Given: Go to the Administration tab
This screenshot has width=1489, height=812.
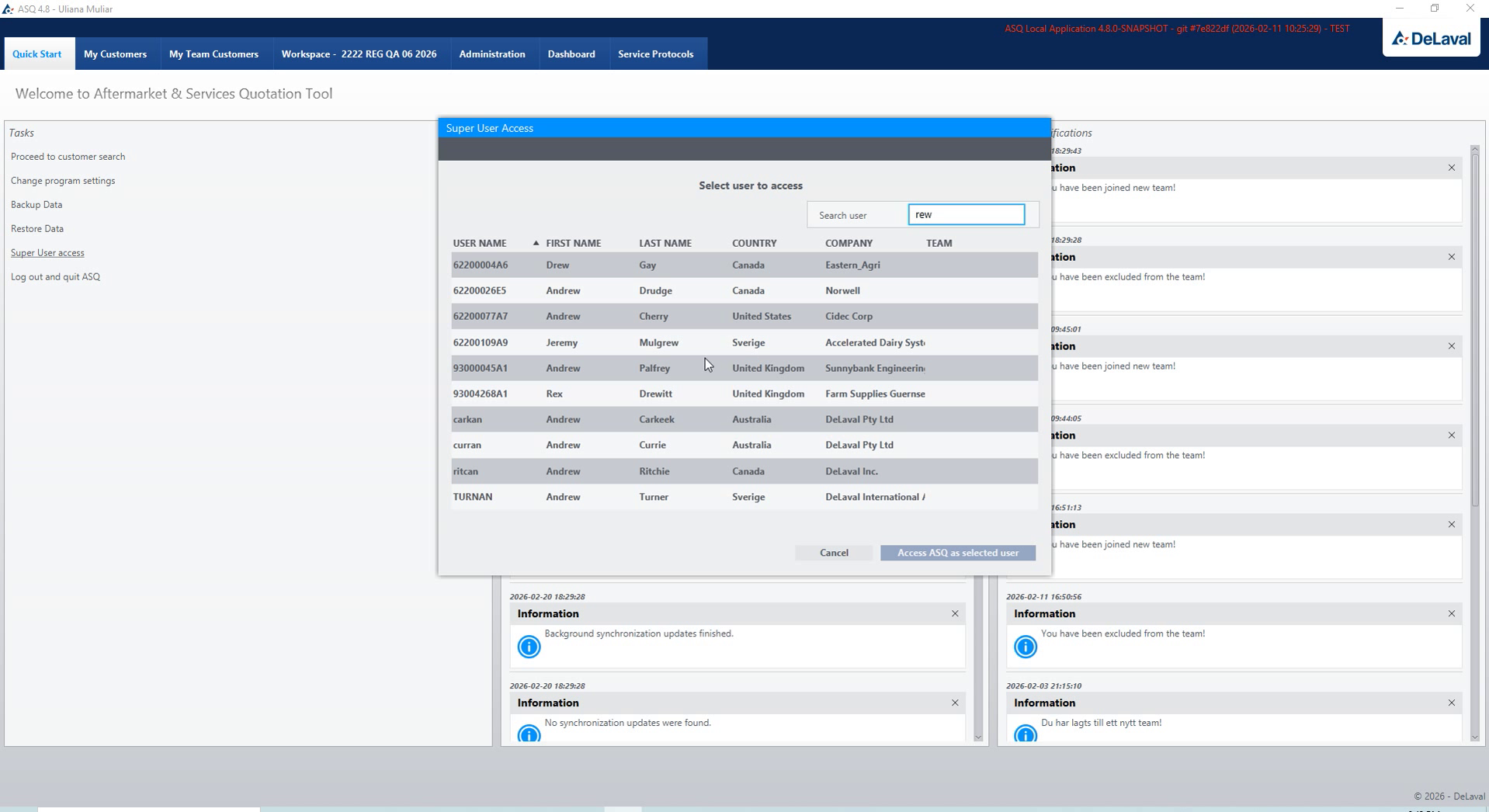Looking at the screenshot, I should click(492, 54).
